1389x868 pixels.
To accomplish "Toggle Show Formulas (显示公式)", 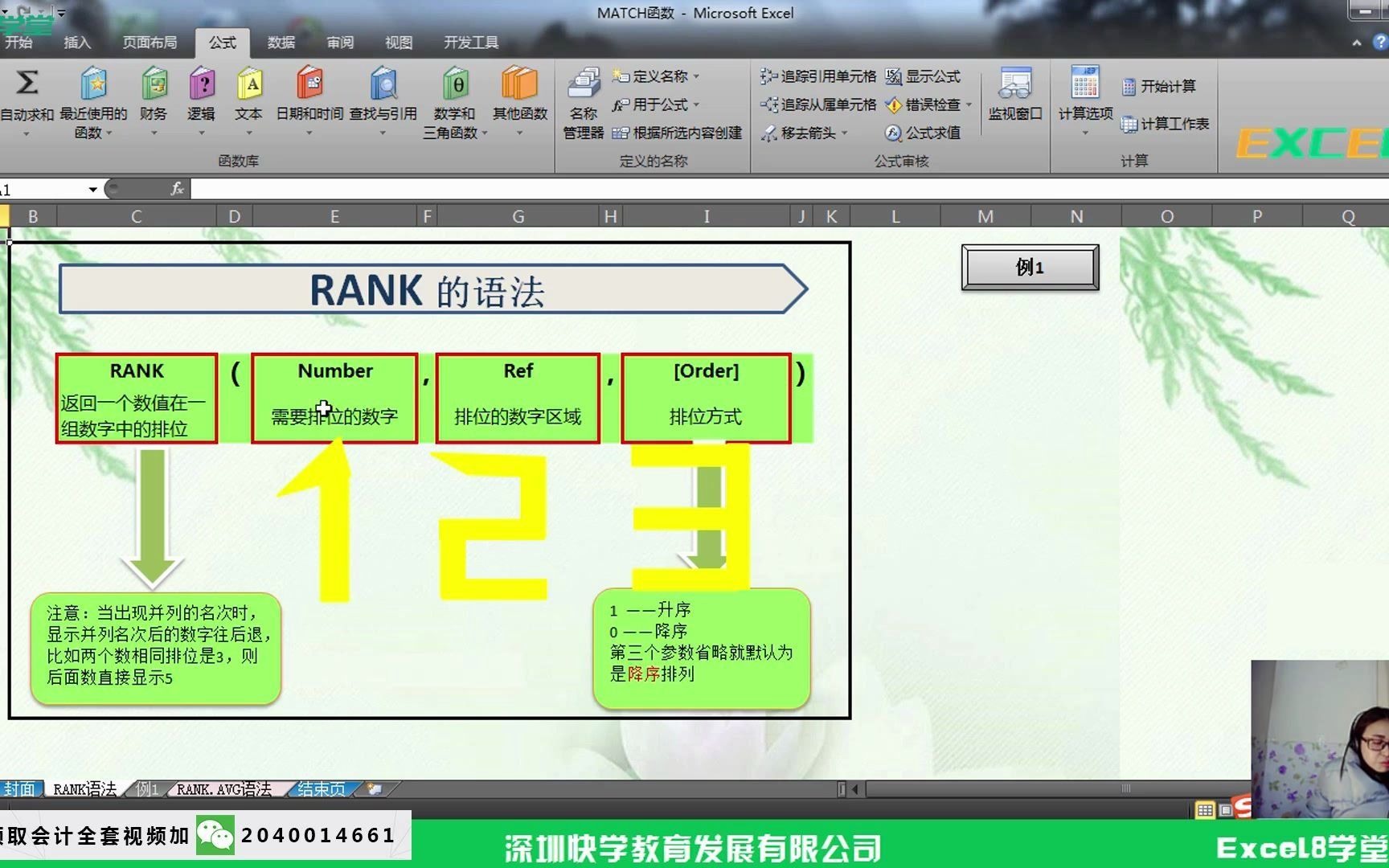I will click(924, 76).
